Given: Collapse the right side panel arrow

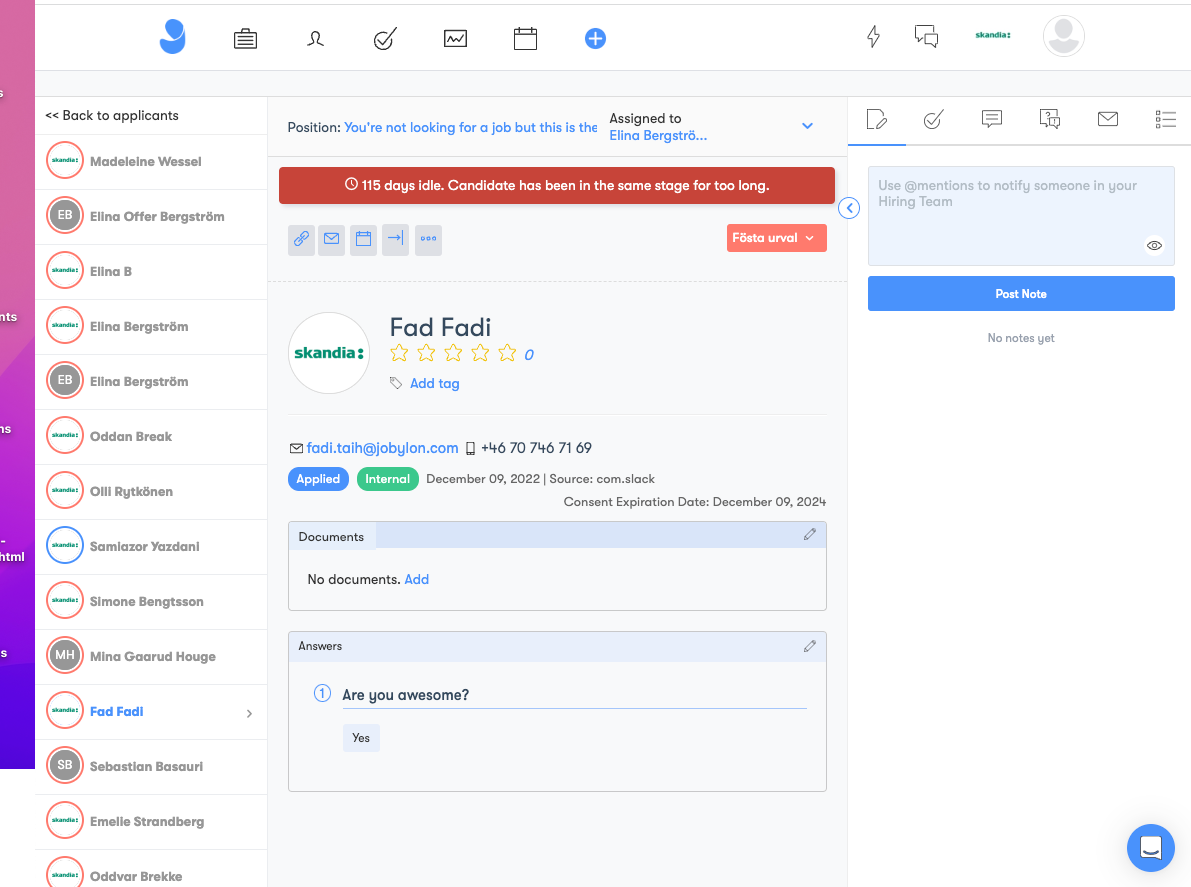Looking at the screenshot, I should click(x=848, y=208).
